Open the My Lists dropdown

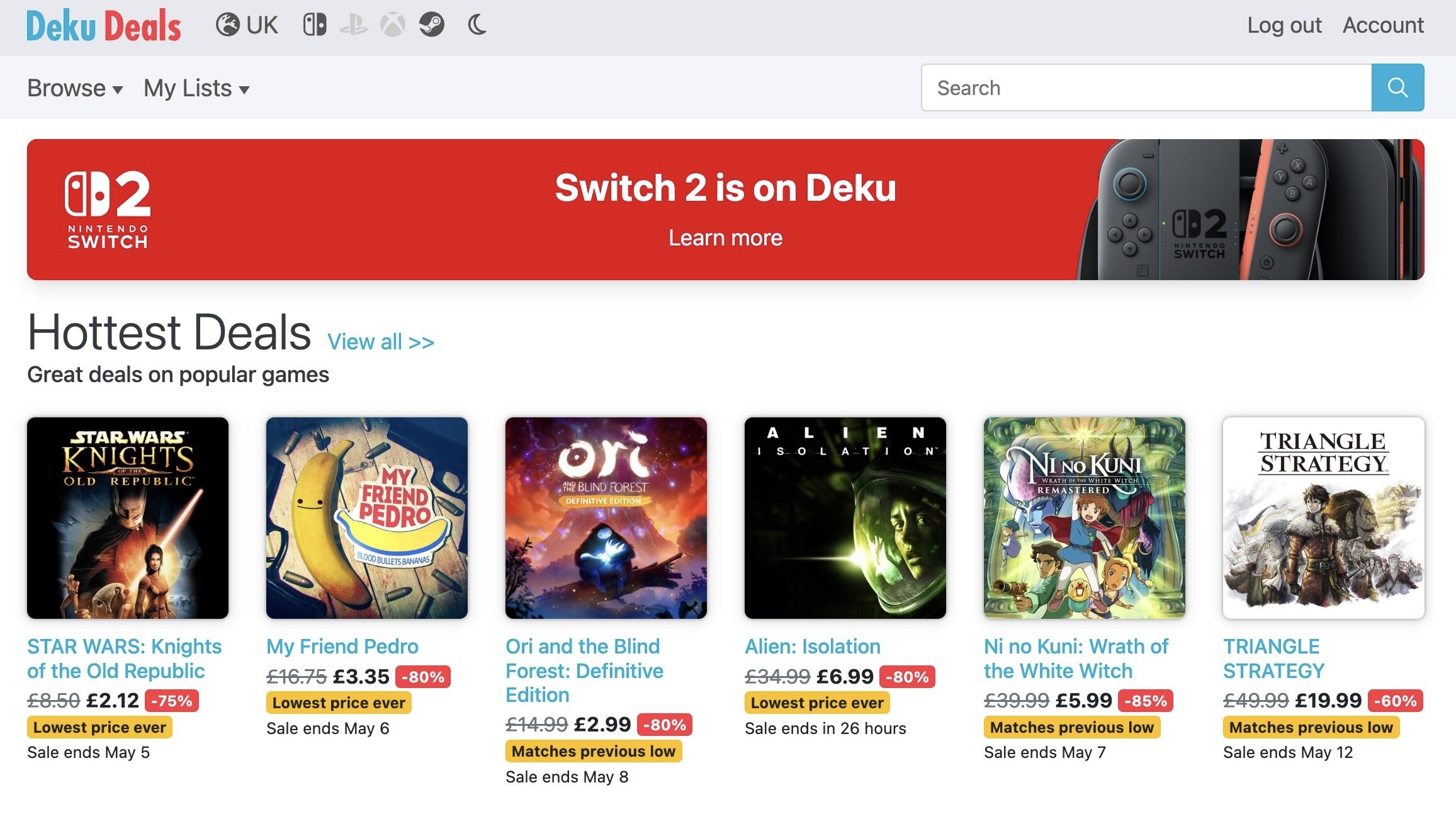(196, 88)
